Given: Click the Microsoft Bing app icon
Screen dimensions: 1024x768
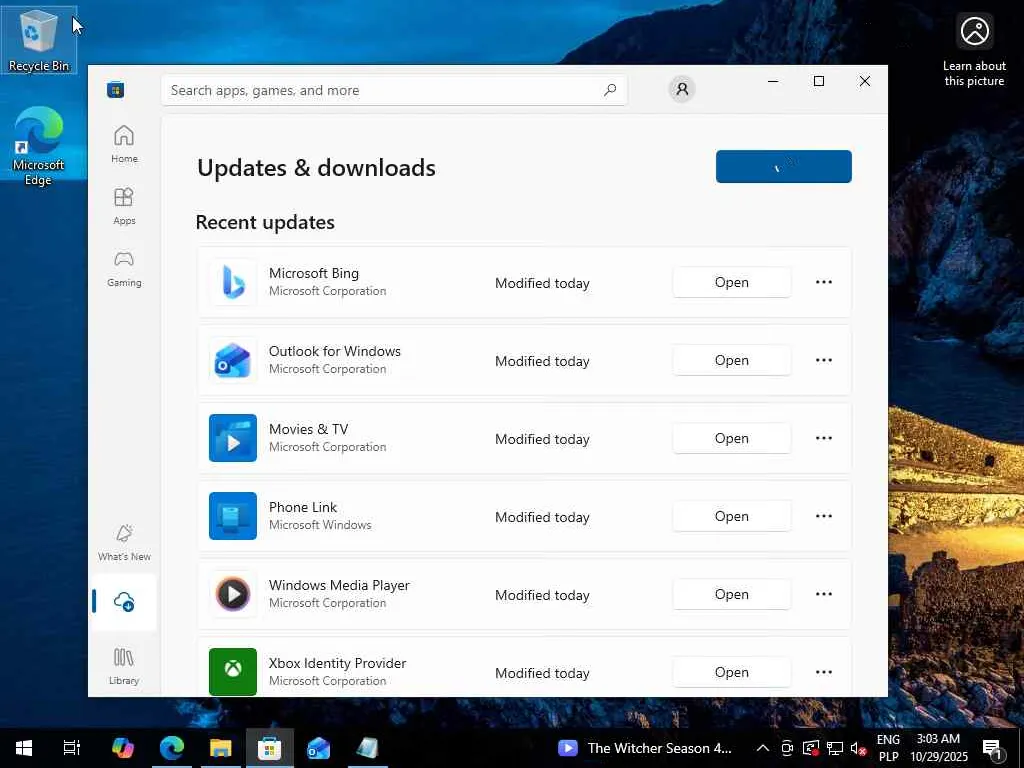Looking at the screenshot, I should [x=232, y=282].
